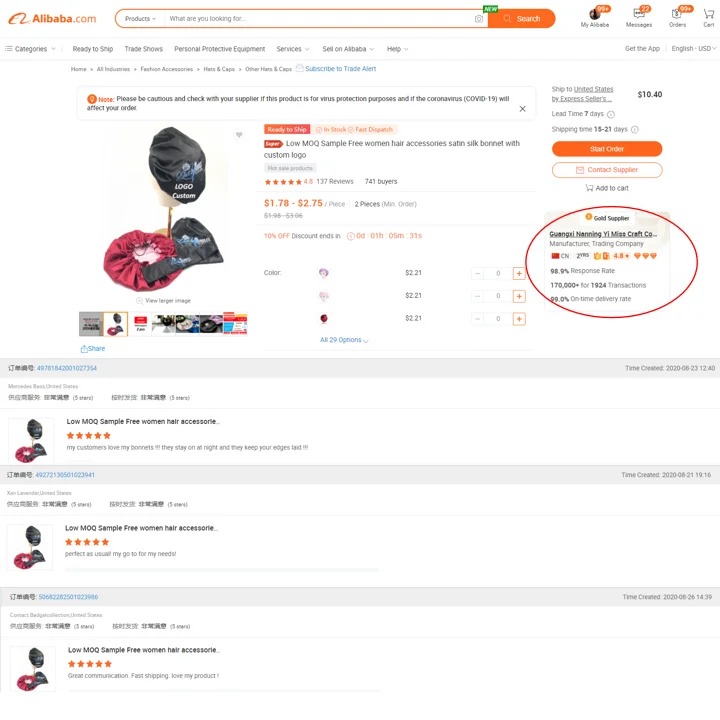Dismiss the COVID-19 caution note
This screenshot has width=720, height=720.
(x=523, y=109)
